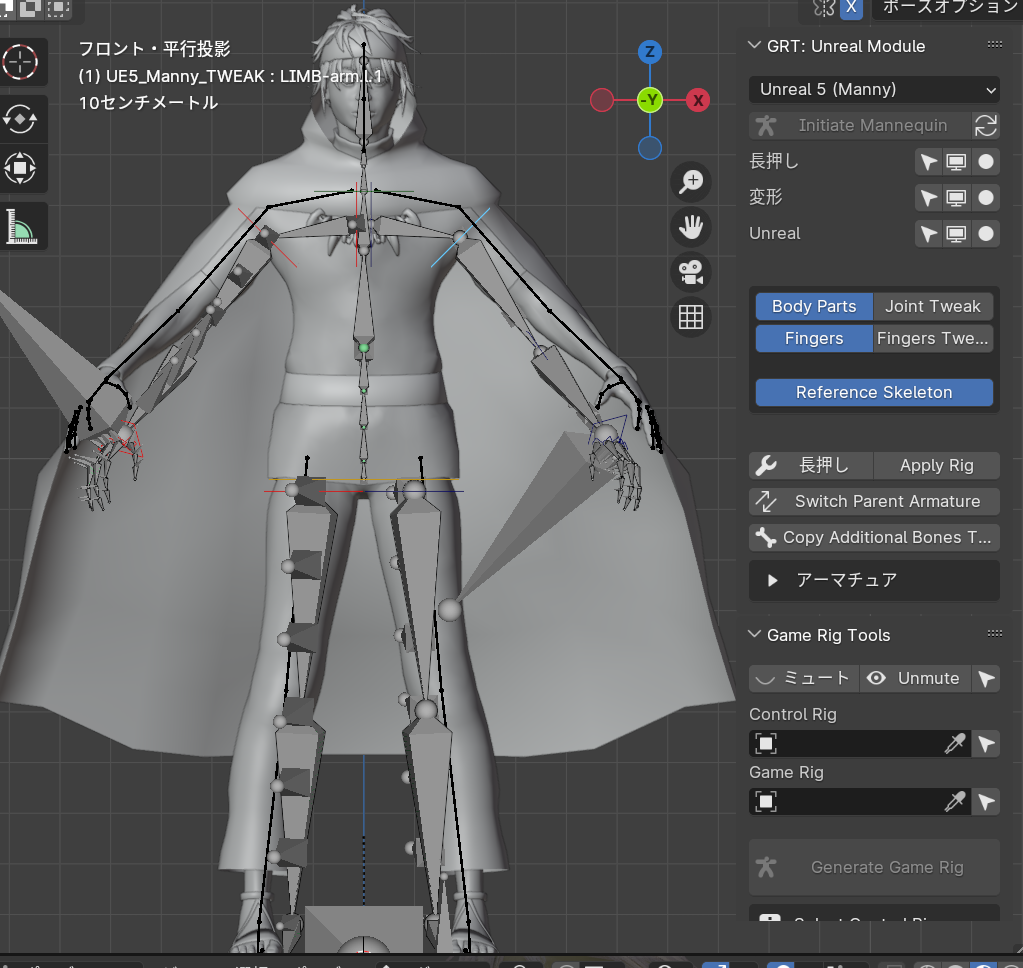Click the zoom view magnifier icon
Image resolution: width=1023 pixels, height=968 pixels.
tap(691, 182)
